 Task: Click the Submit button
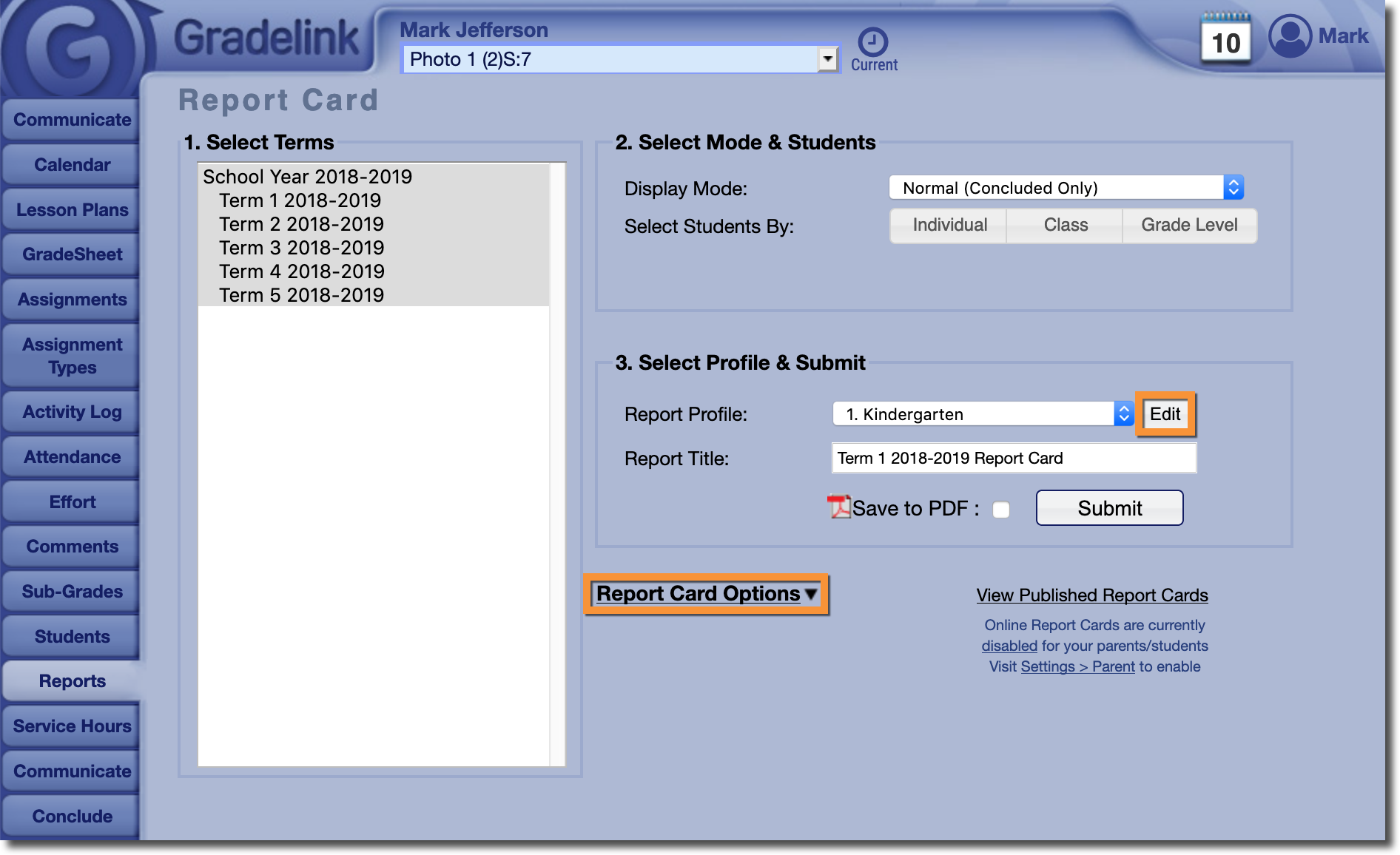coord(1109,508)
